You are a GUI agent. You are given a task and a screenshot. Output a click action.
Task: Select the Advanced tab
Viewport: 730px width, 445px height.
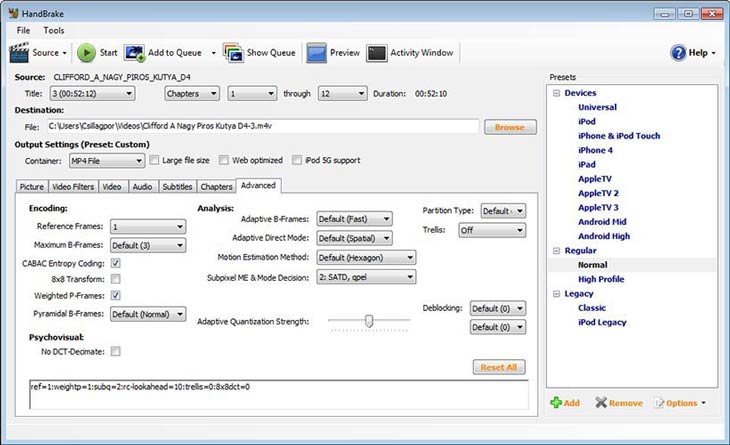(258, 185)
